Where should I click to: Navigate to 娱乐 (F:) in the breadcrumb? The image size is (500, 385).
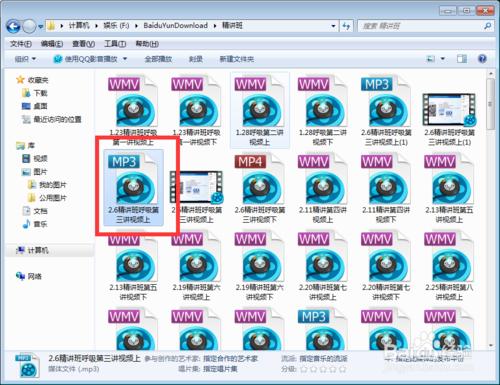tap(116, 26)
